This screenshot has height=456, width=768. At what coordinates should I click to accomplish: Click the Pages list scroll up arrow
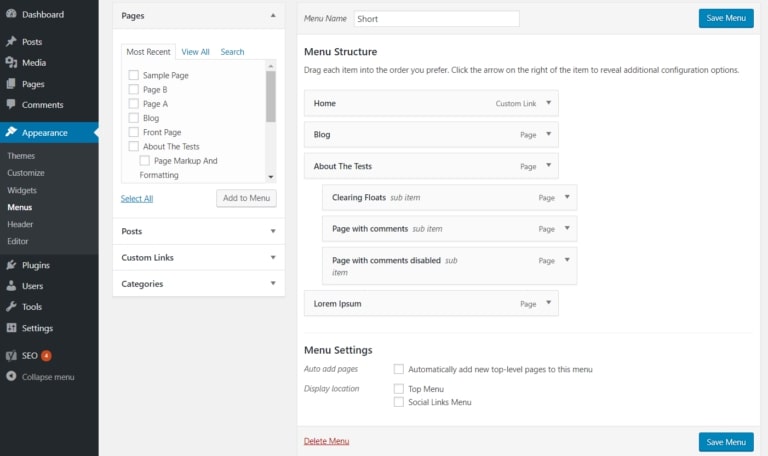click(x=271, y=66)
